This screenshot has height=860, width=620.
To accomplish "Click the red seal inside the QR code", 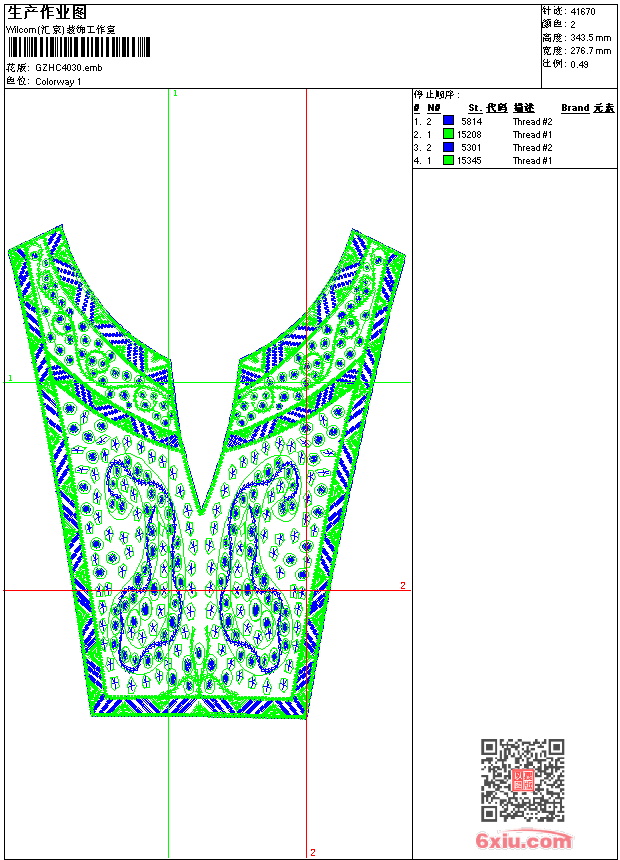I will pos(523,780).
